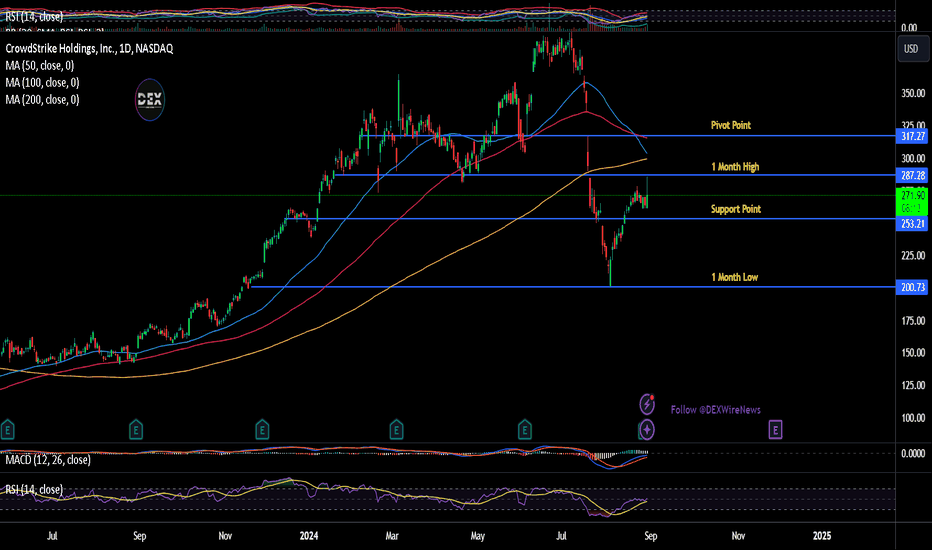Select MA (200, close, 0) indicator legend
The image size is (932, 550).
[x=42, y=100]
